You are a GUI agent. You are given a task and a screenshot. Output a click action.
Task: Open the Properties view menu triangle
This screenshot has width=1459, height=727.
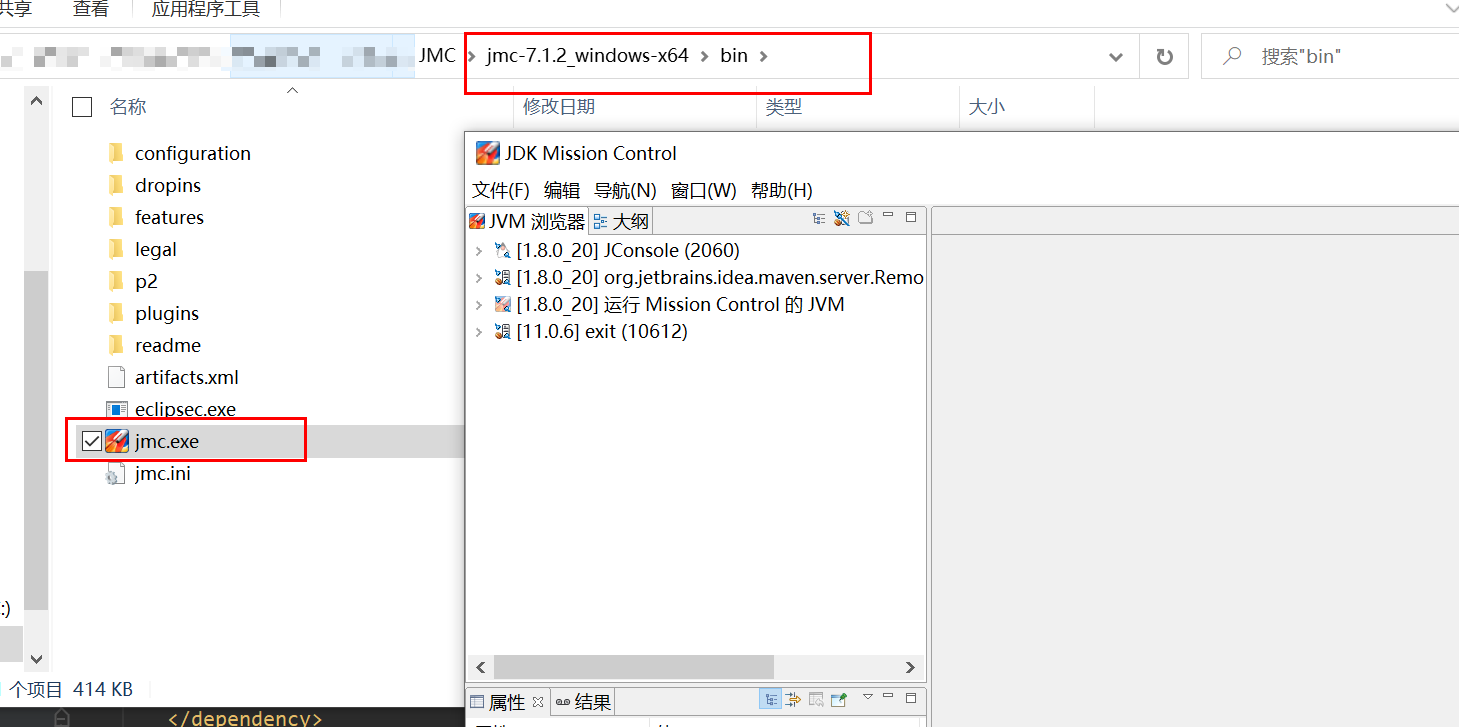[x=868, y=697]
